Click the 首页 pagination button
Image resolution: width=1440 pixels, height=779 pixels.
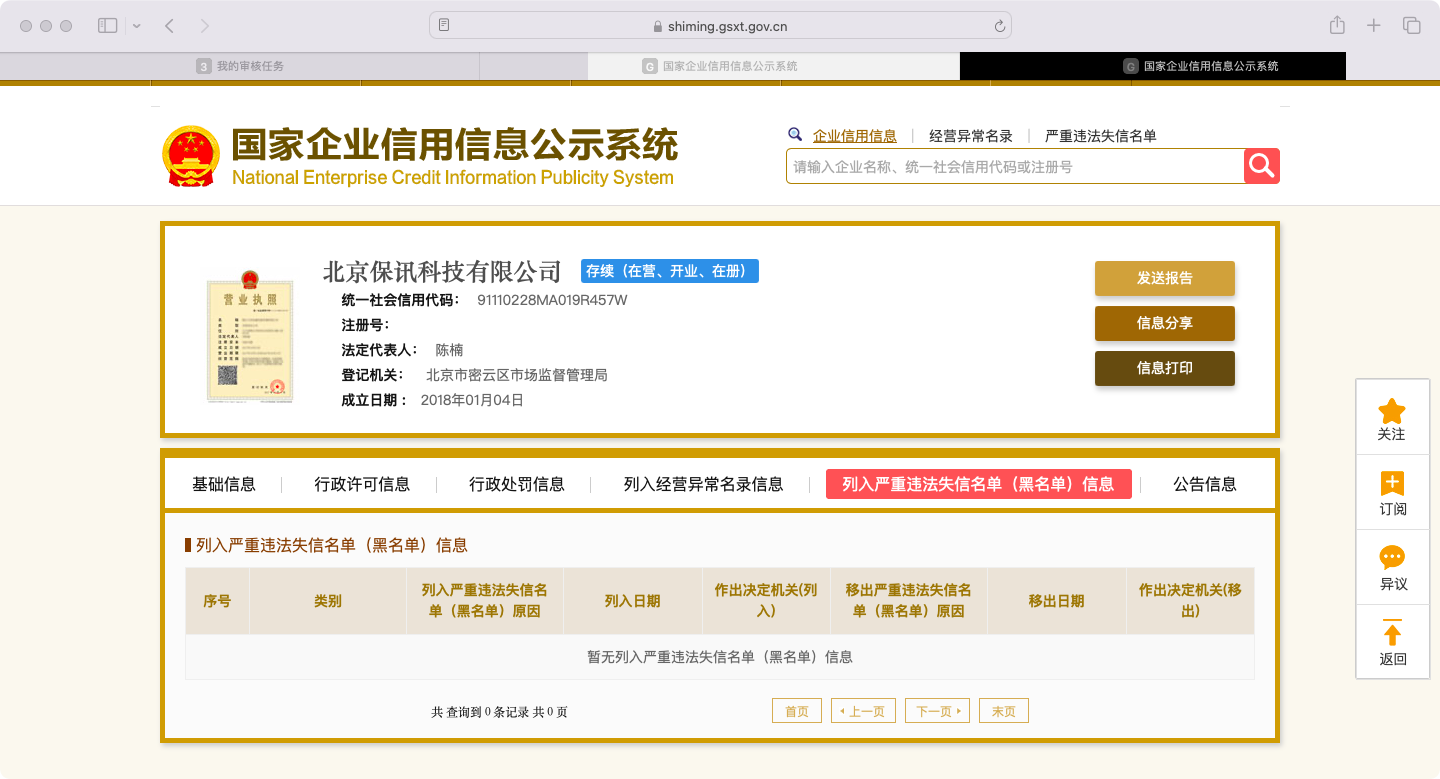[x=797, y=711]
